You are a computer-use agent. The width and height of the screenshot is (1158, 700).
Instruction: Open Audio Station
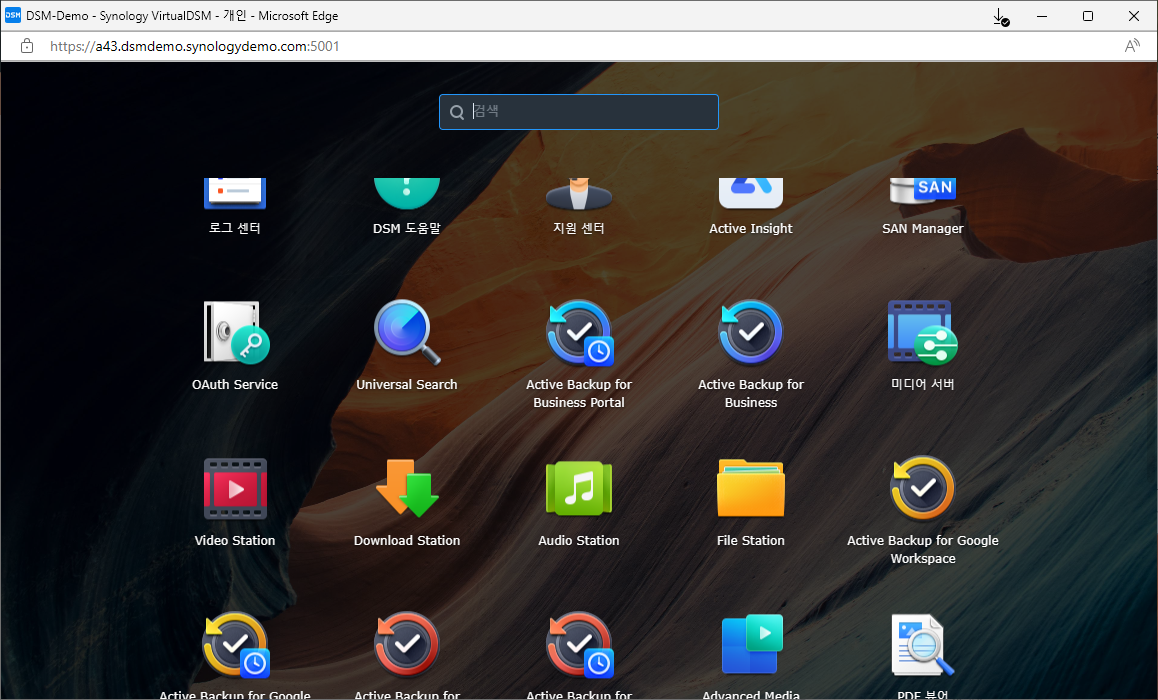(579, 489)
